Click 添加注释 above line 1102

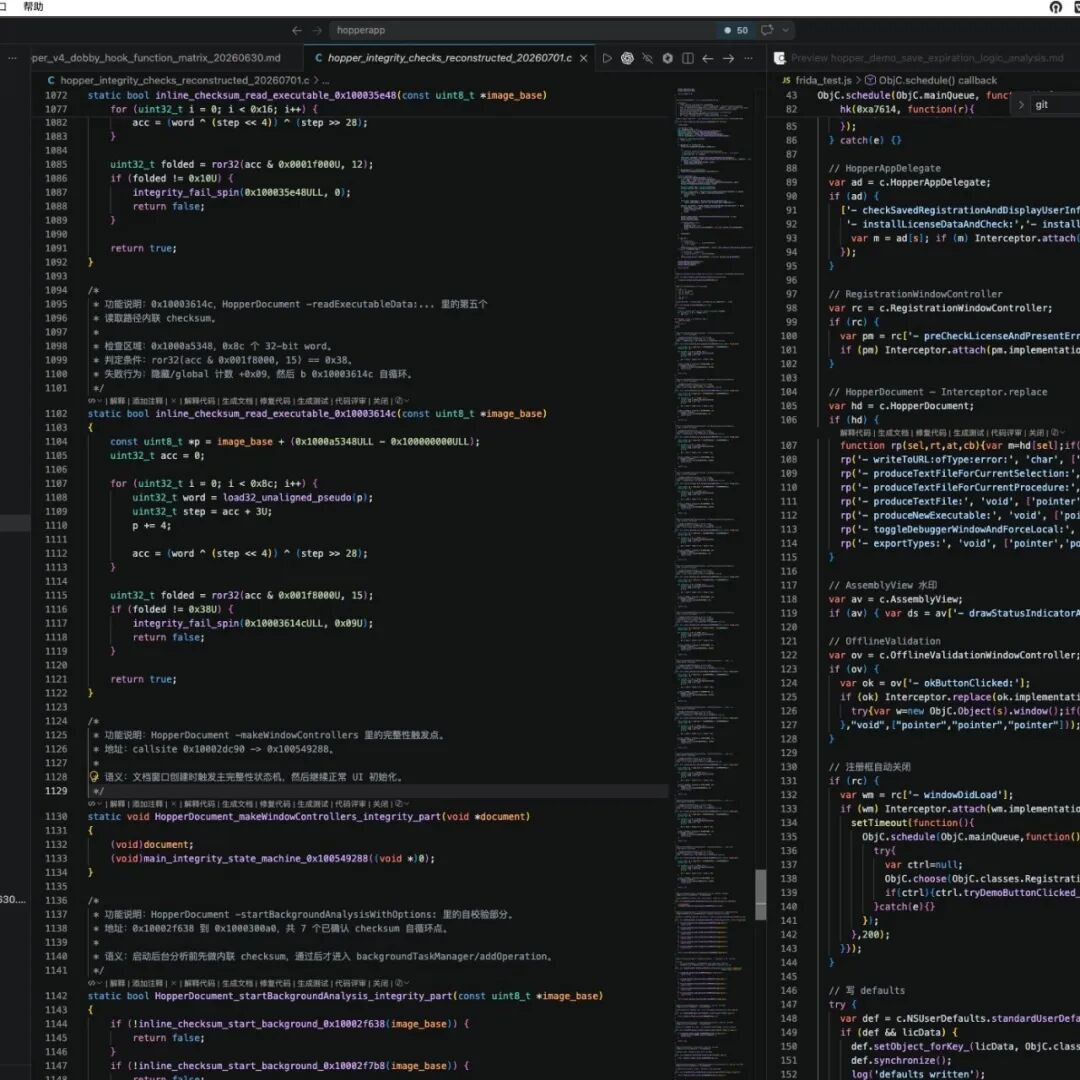click(x=147, y=400)
